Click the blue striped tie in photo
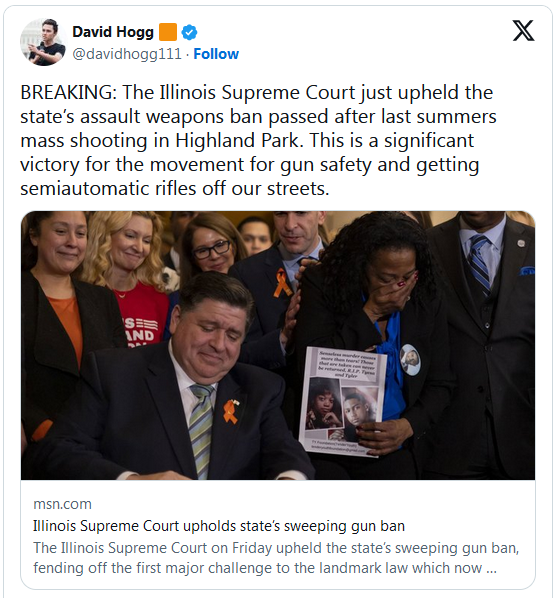This screenshot has height=598, width=560. [478, 263]
